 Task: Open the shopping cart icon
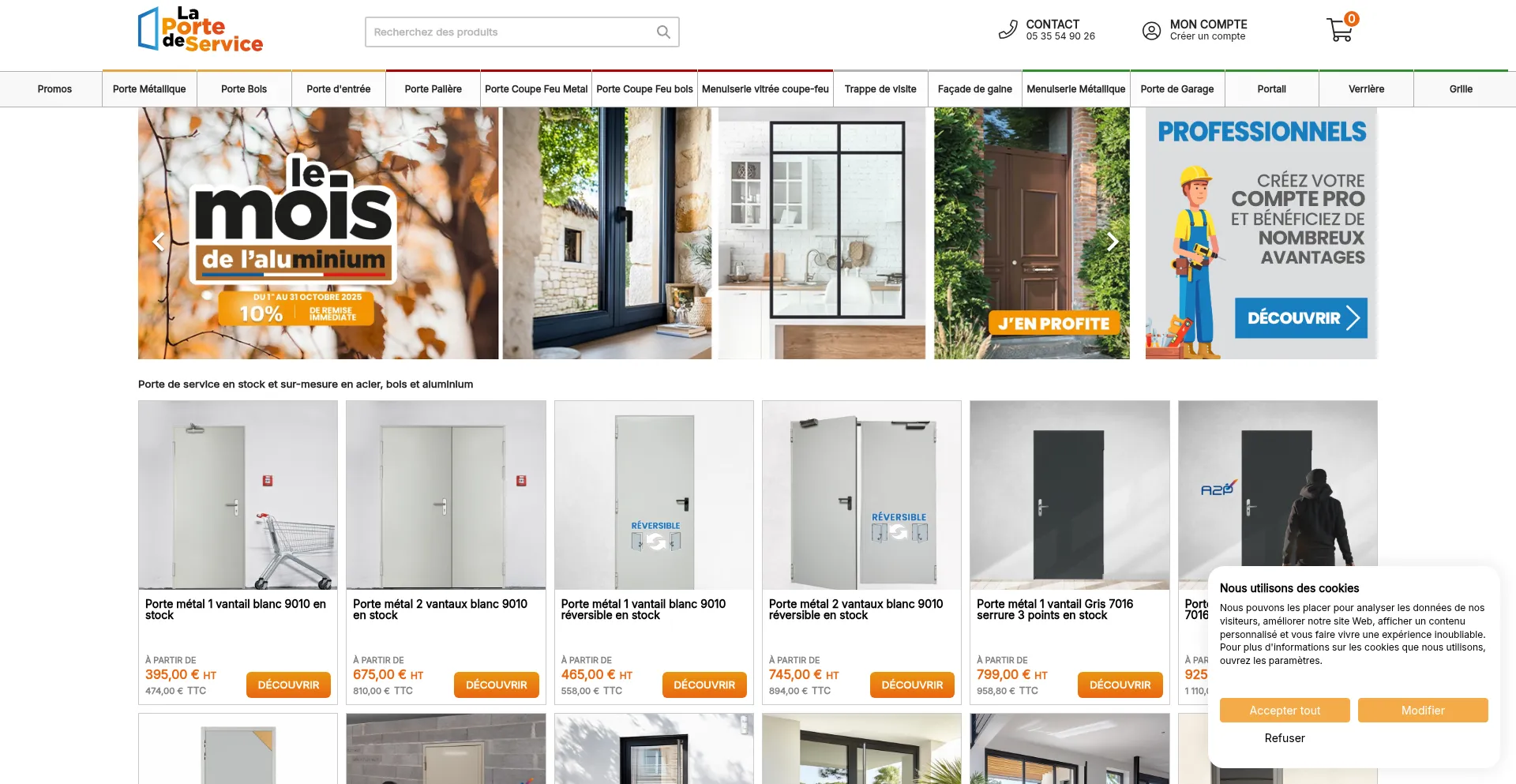tap(1342, 28)
